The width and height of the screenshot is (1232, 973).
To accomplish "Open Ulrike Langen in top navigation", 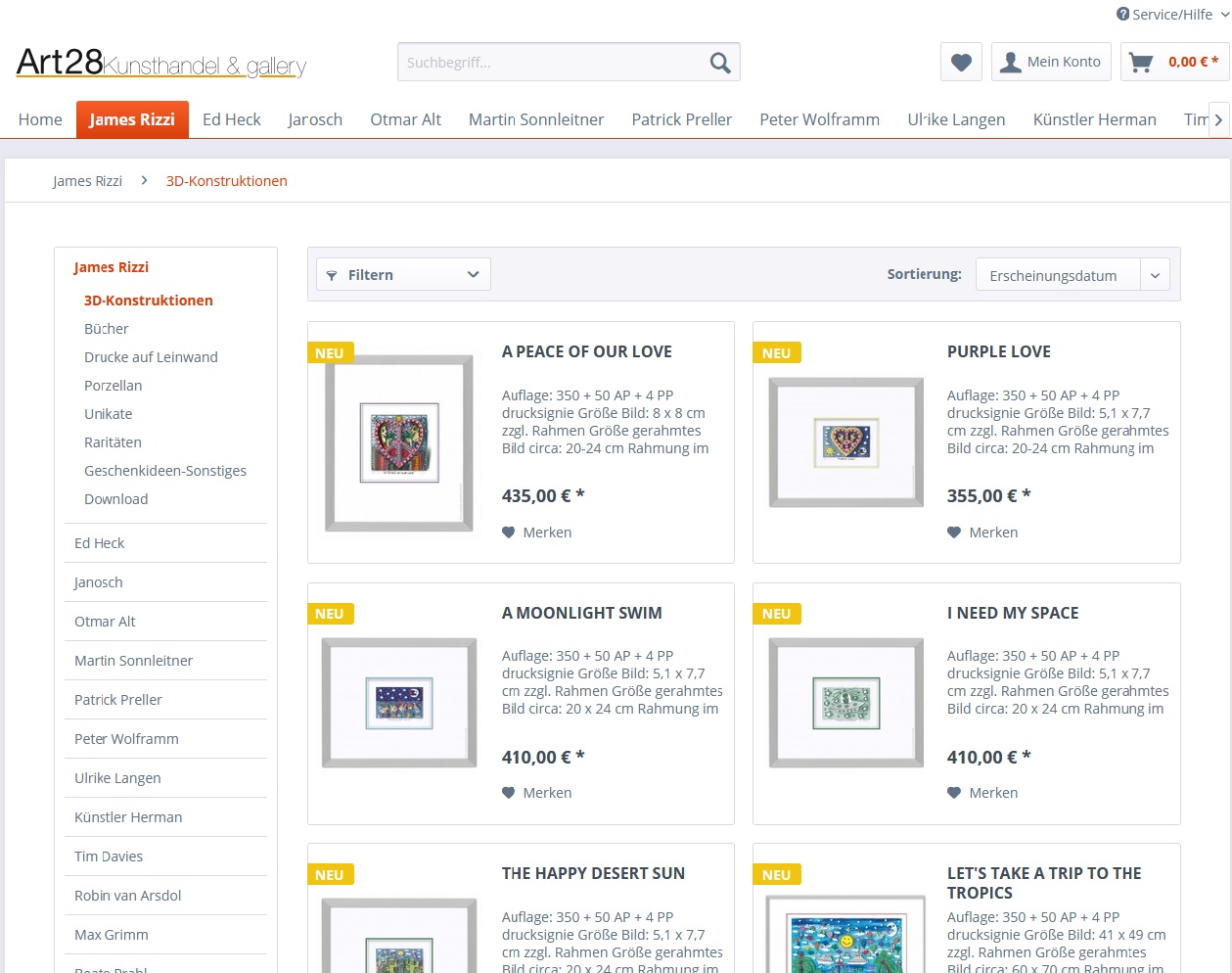I will [957, 119].
